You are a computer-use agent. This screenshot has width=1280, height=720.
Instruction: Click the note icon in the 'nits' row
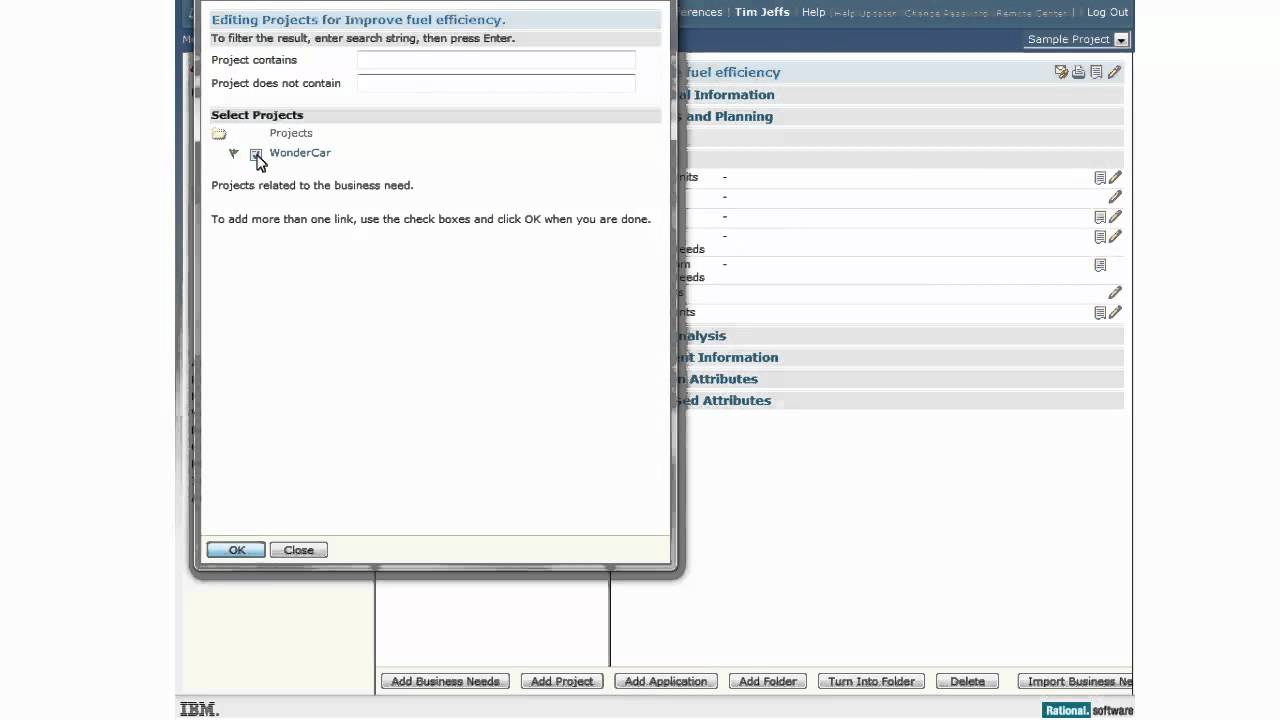(x=1100, y=178)
